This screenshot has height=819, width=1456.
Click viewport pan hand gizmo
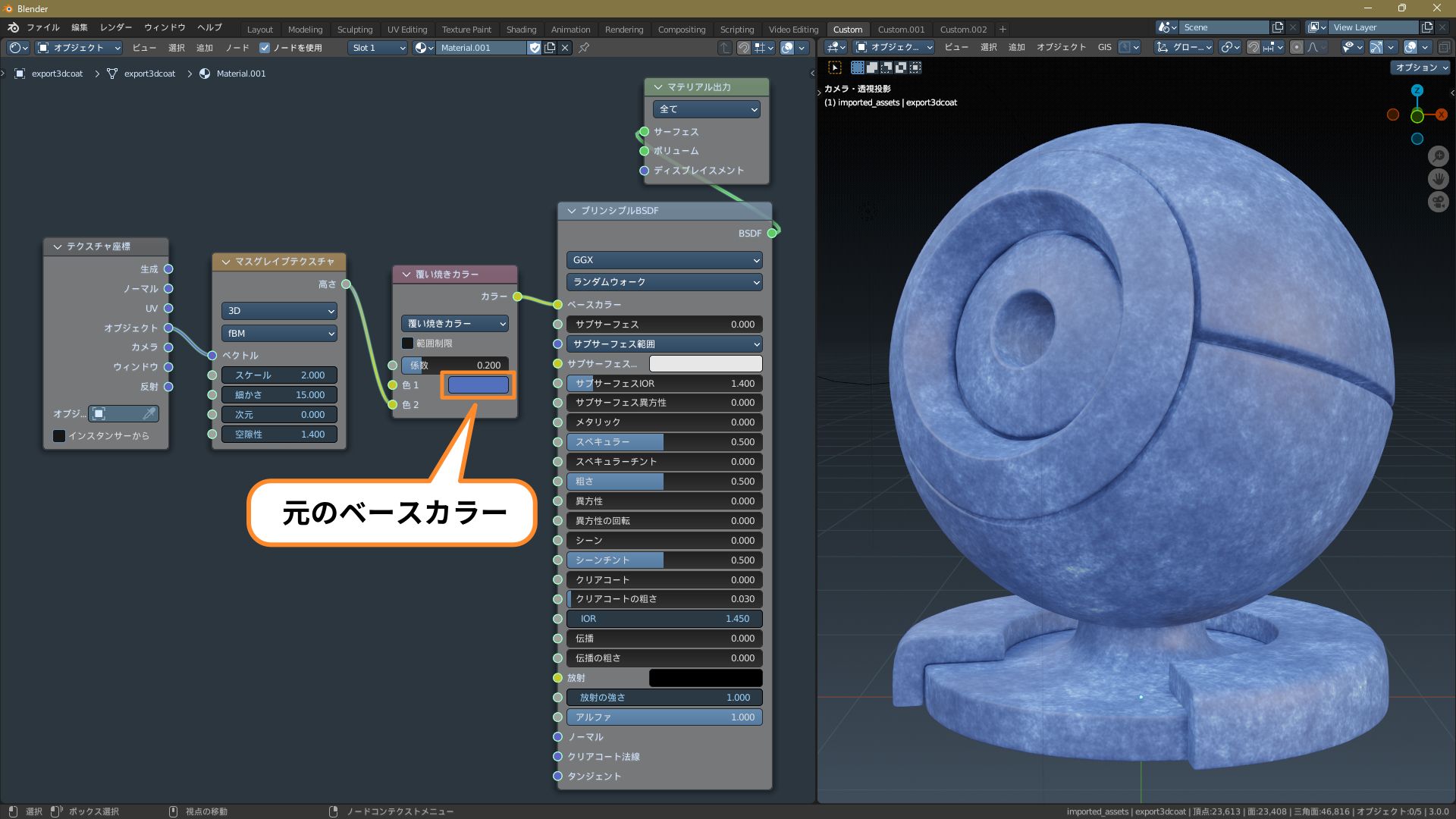[x=1438, y=179]
